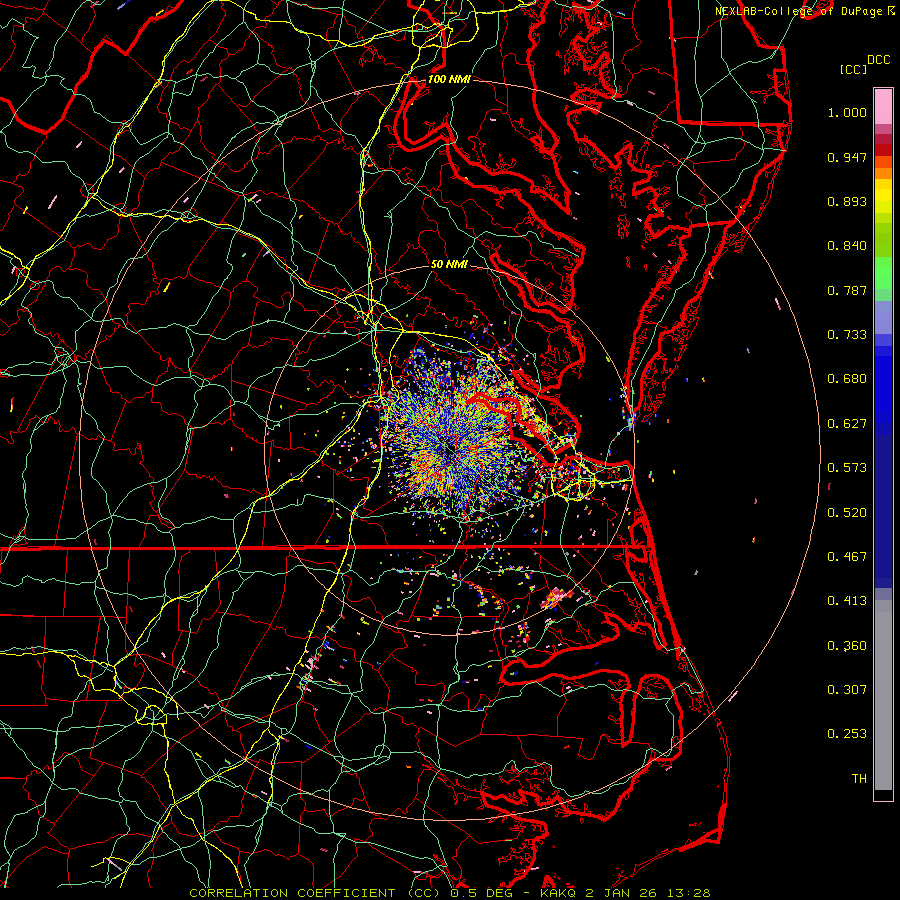This screenshot has height=900, width=900.
Task: Click the 0.733 scale value
Action: click(847, 335)
